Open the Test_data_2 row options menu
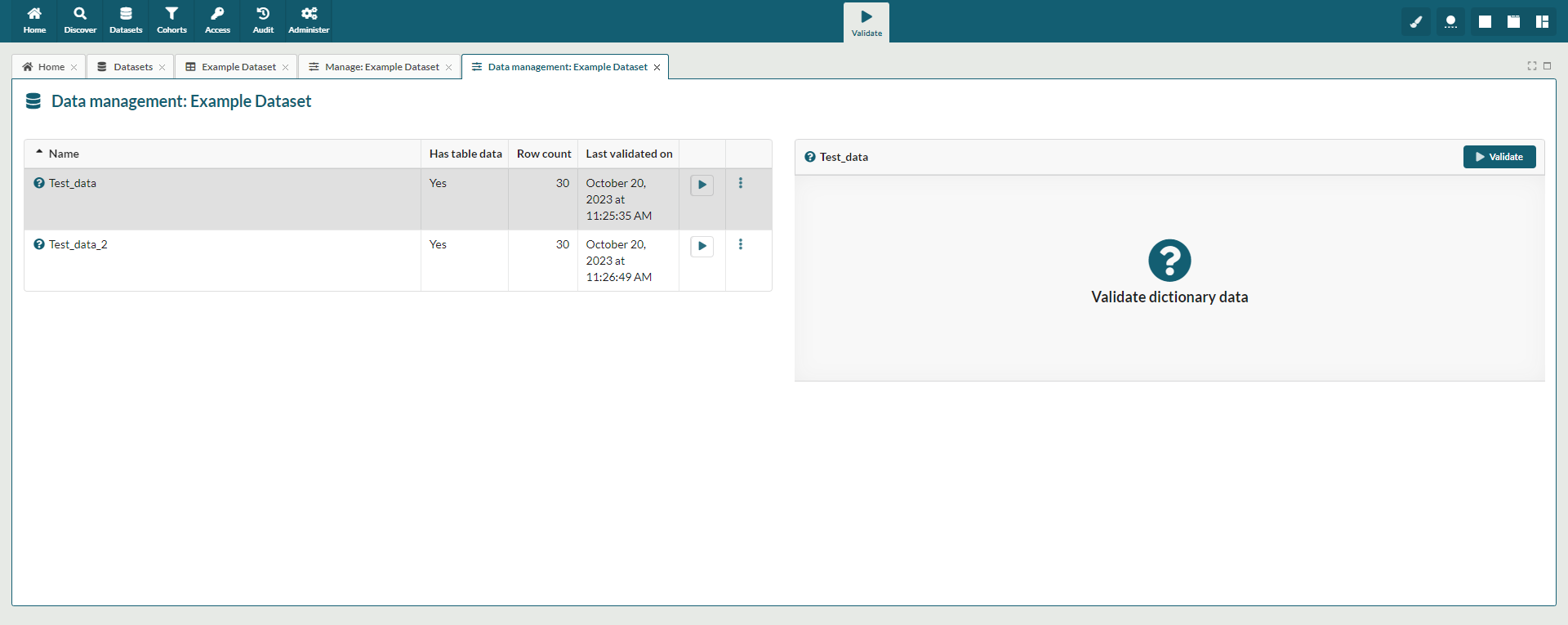The image size is (1568, 625). (741, 245)
